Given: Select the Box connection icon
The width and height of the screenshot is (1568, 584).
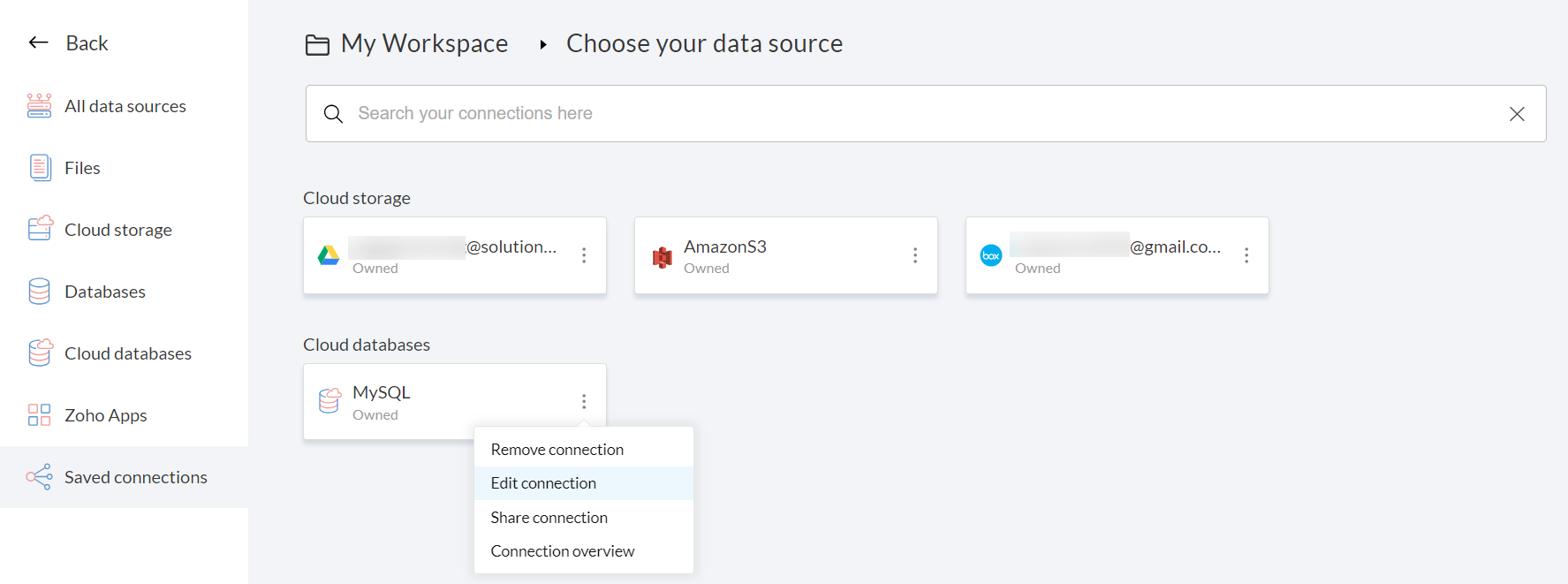Looking at the screenshot, I should 991,255.
